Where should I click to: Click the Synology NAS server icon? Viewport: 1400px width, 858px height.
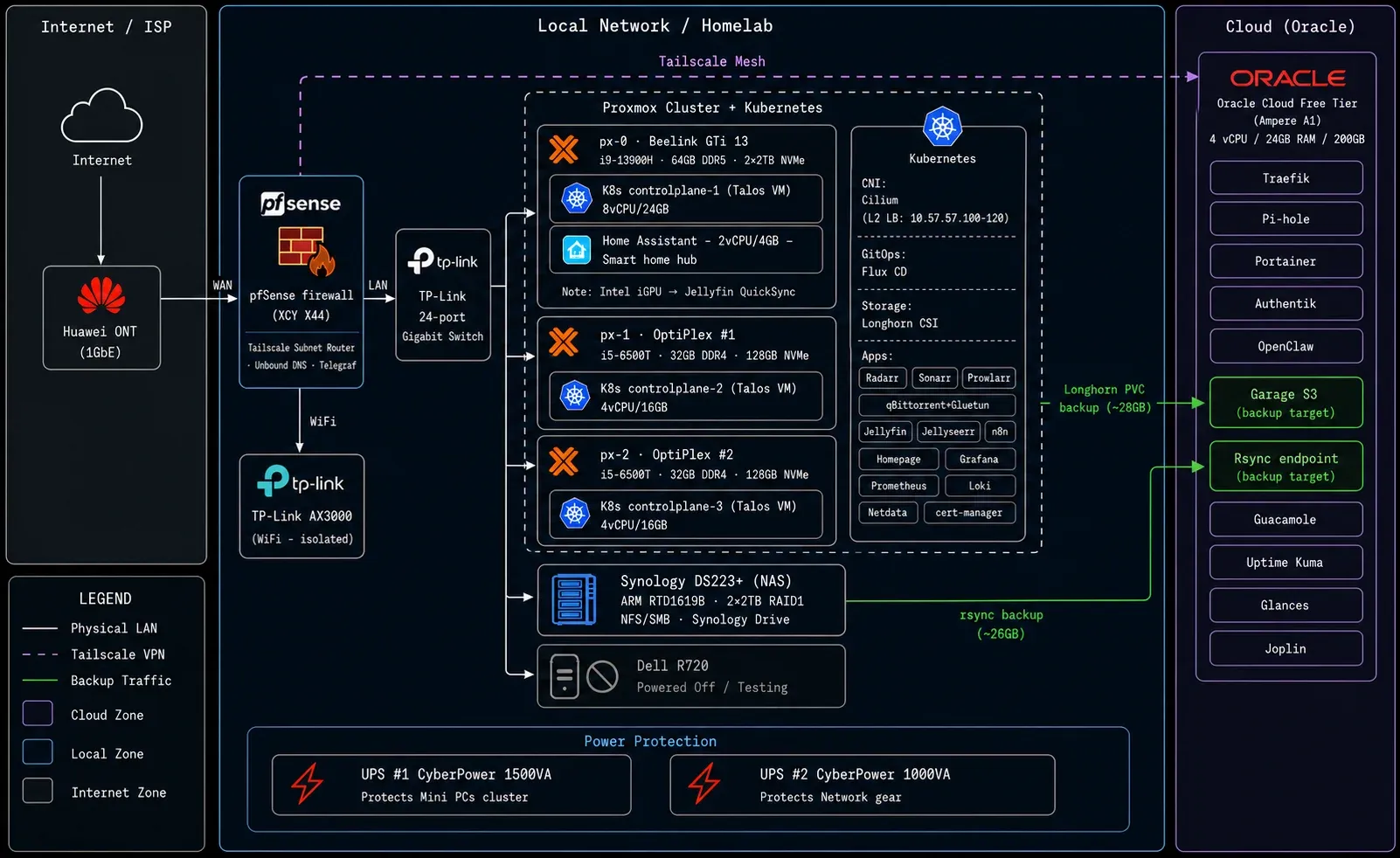[574, 599]
